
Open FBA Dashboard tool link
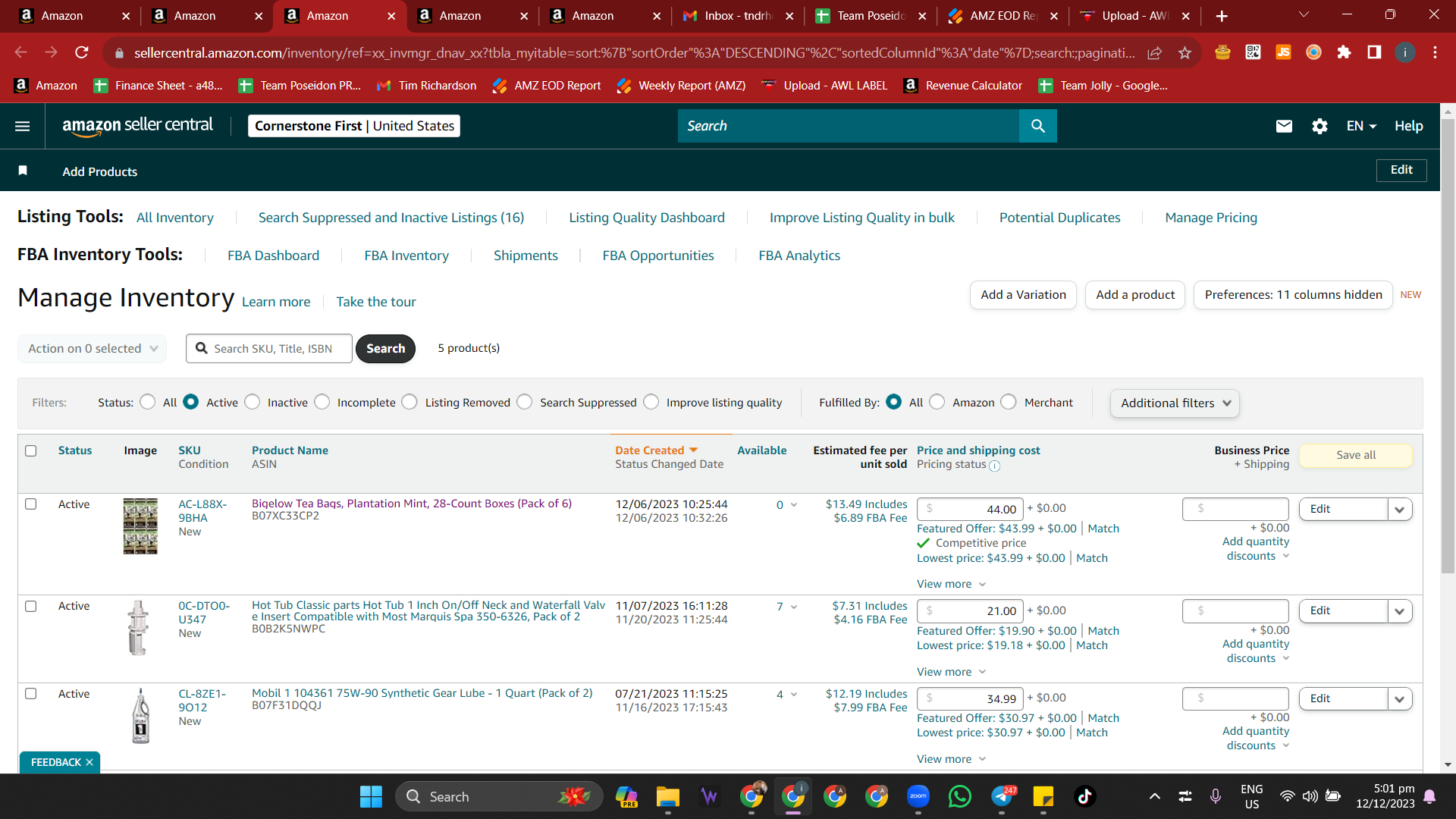tap(273, 256)
